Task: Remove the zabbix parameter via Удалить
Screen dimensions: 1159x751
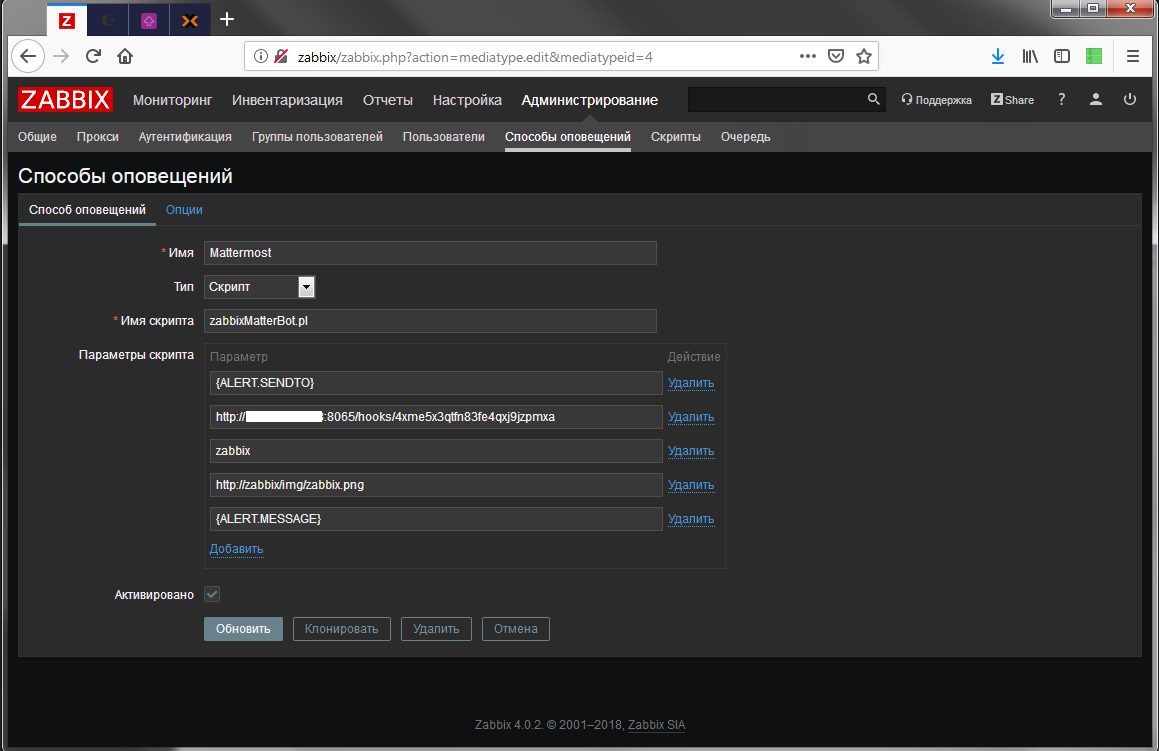Action: [x=691, y=451]
